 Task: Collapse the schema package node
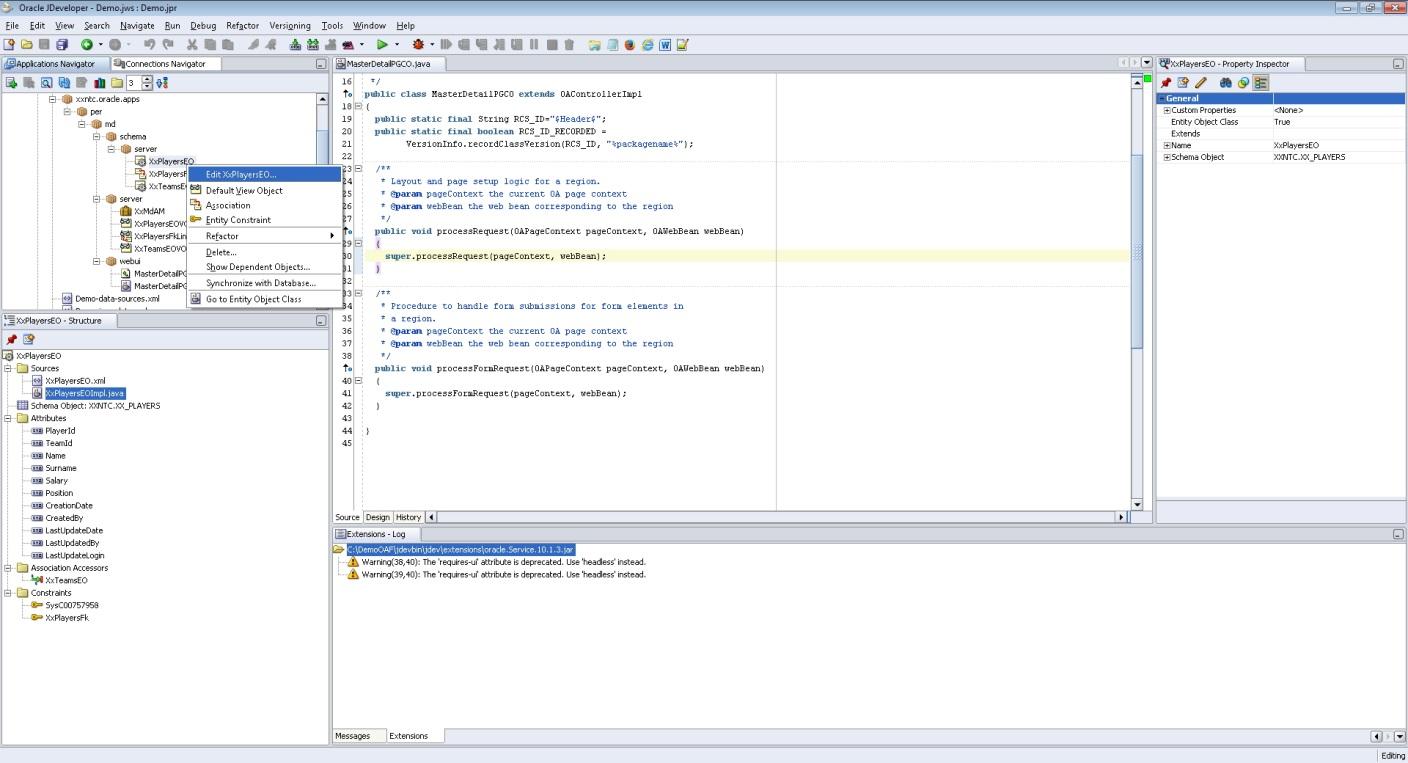click(x=97, y=136)
